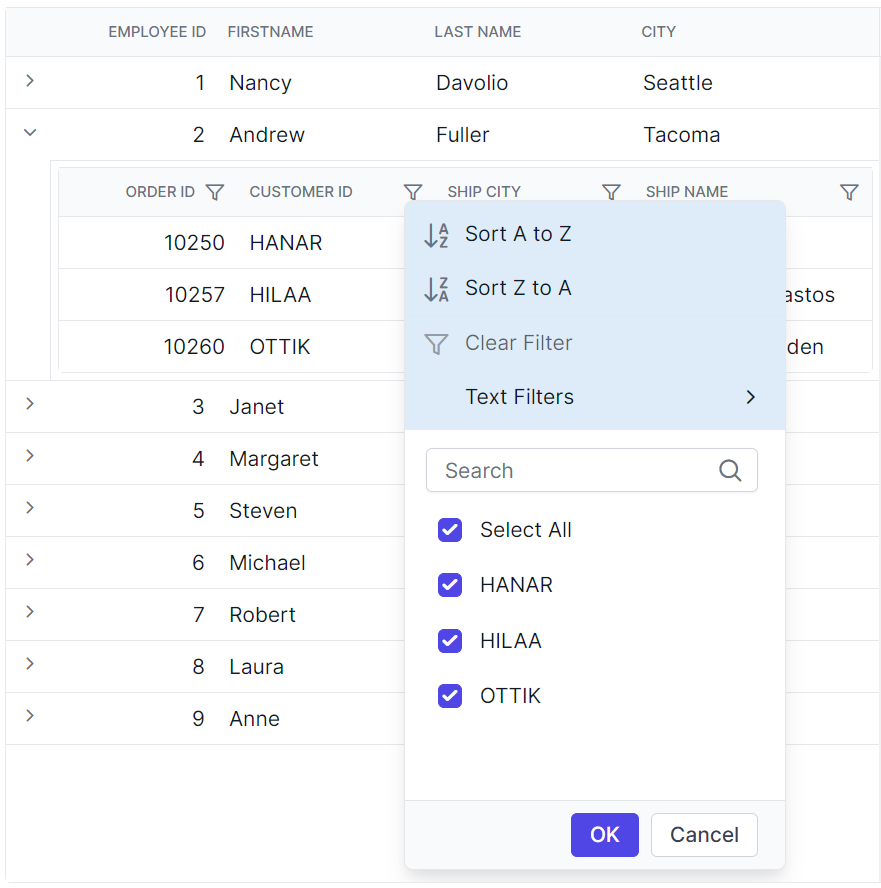Toggle the Select All checkbox
This screenshot has width=881, height=888.
450,530
